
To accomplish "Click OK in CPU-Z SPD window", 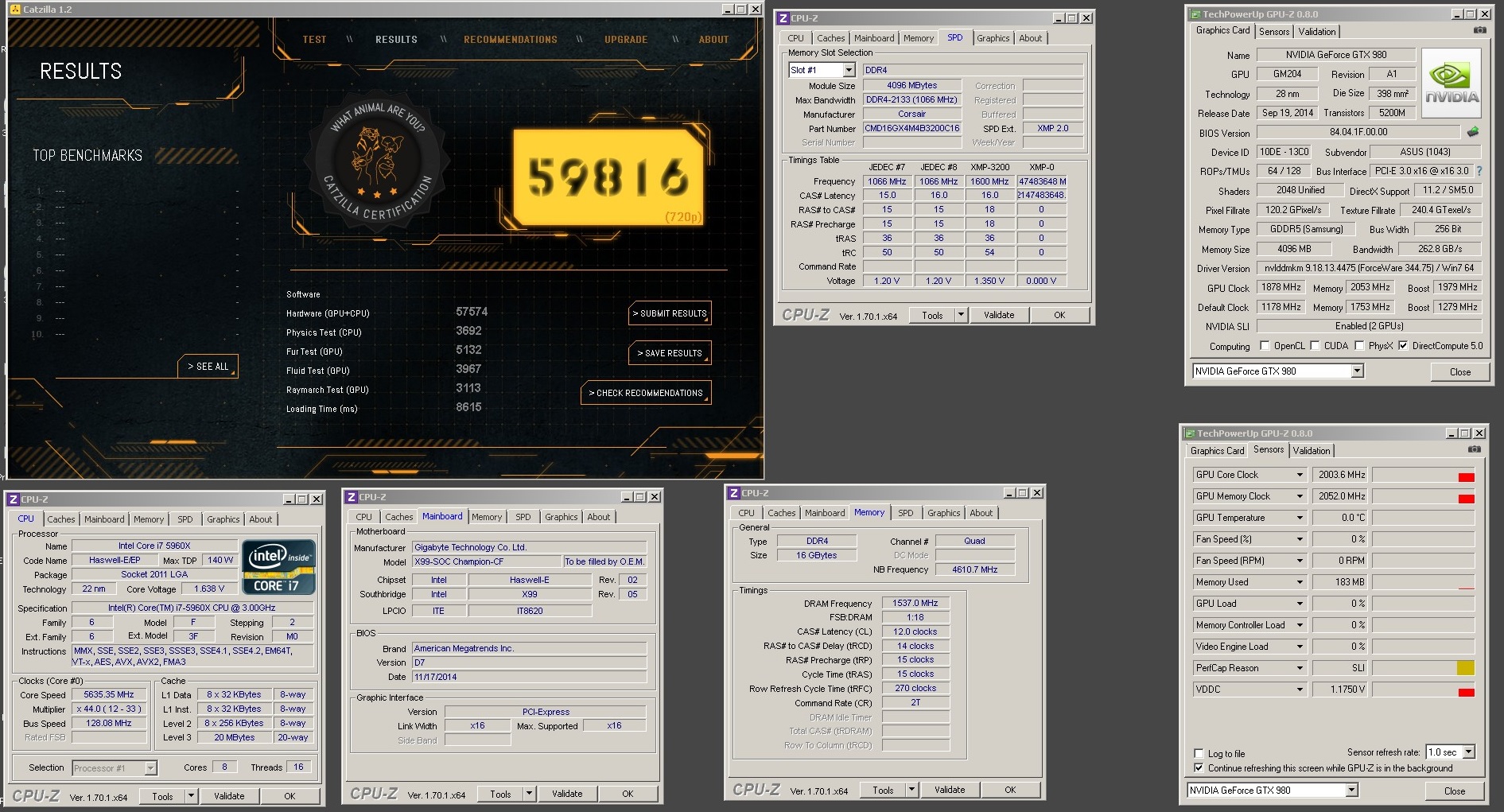I will click(x=1059, y=315).
